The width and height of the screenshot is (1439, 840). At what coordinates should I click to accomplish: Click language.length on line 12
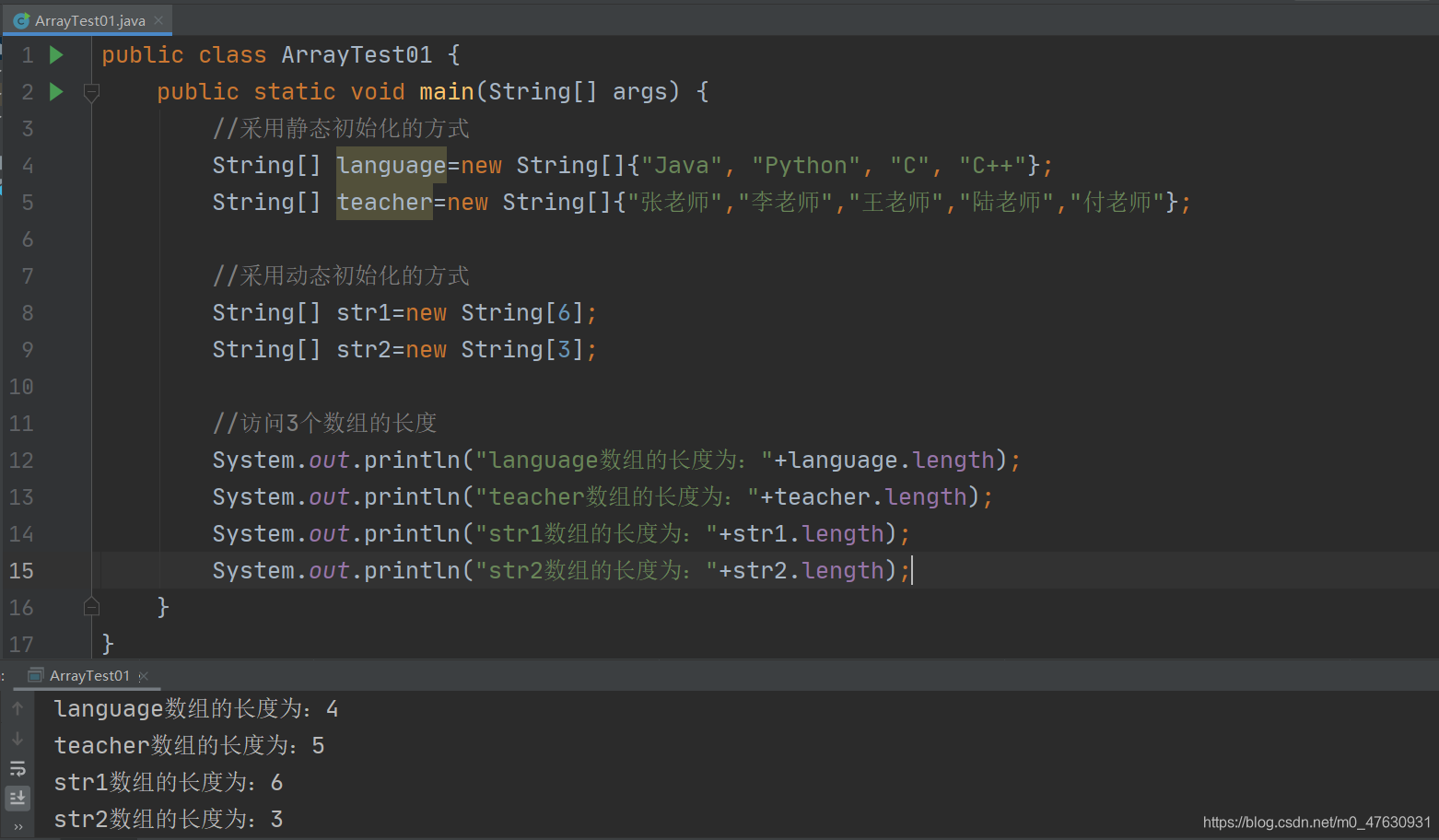(x=892, y=461)
